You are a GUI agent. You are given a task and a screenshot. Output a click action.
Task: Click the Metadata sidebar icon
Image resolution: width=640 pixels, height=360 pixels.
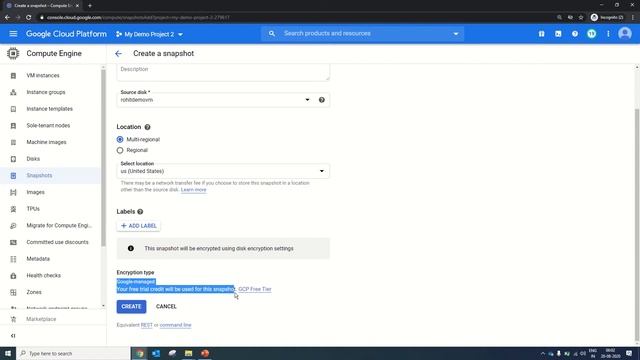coord(13,259)
